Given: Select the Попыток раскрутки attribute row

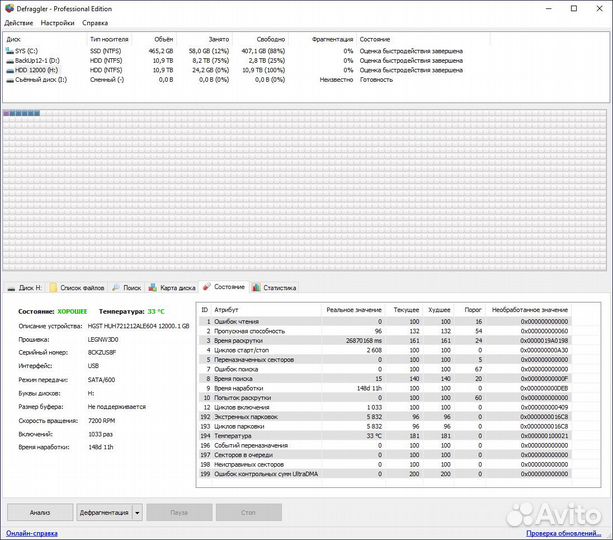Looking at the screenshot, I should pos(385,398).
